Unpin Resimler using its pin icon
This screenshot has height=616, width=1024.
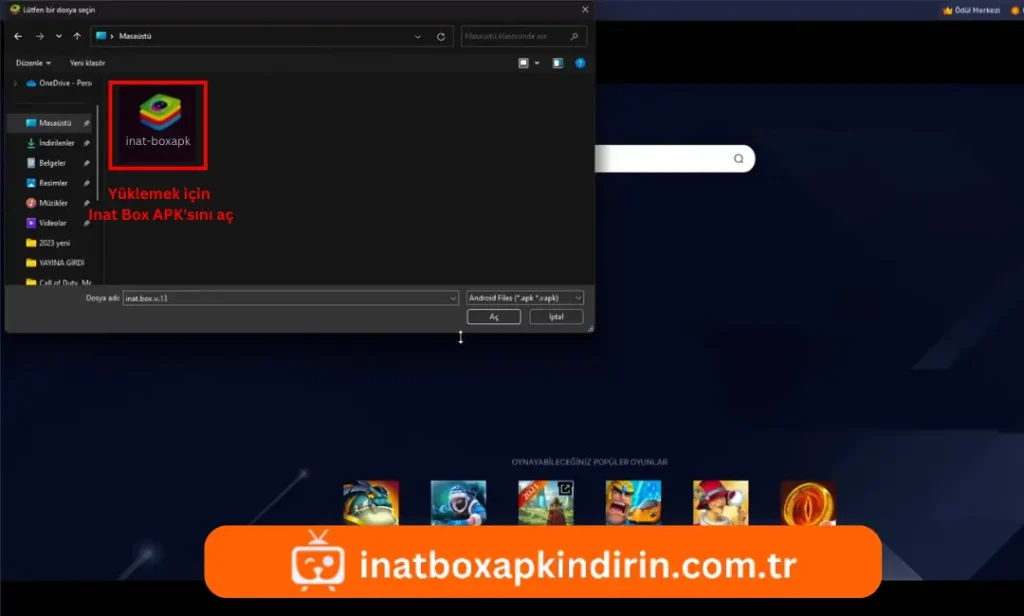86,183
